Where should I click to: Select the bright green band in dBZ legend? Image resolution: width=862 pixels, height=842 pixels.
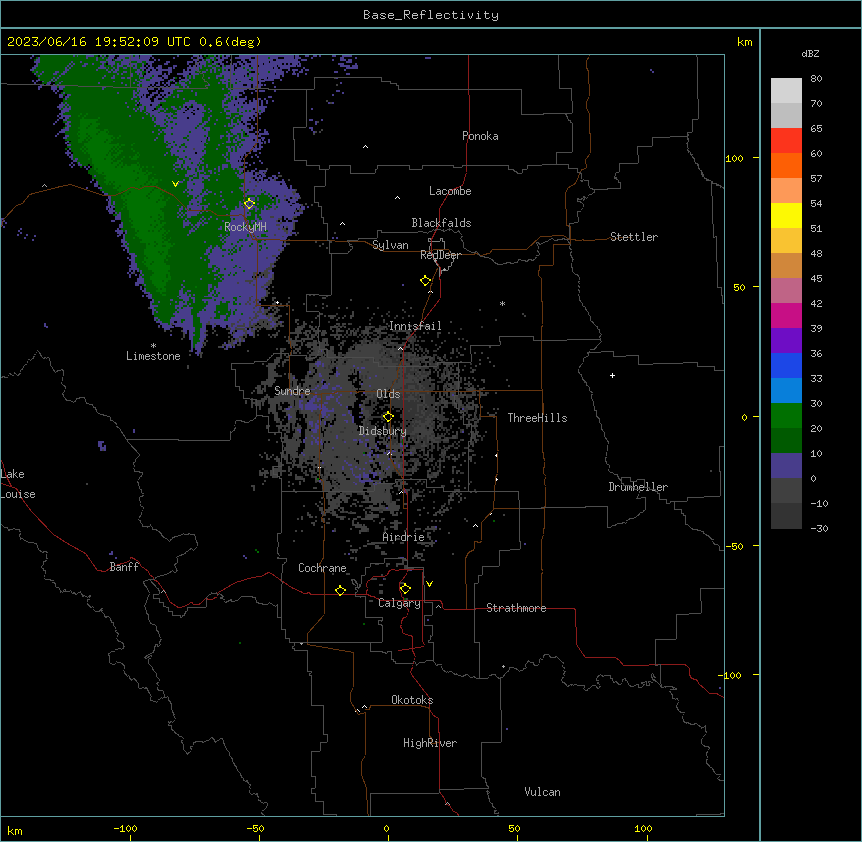click(x=786, y=416)
